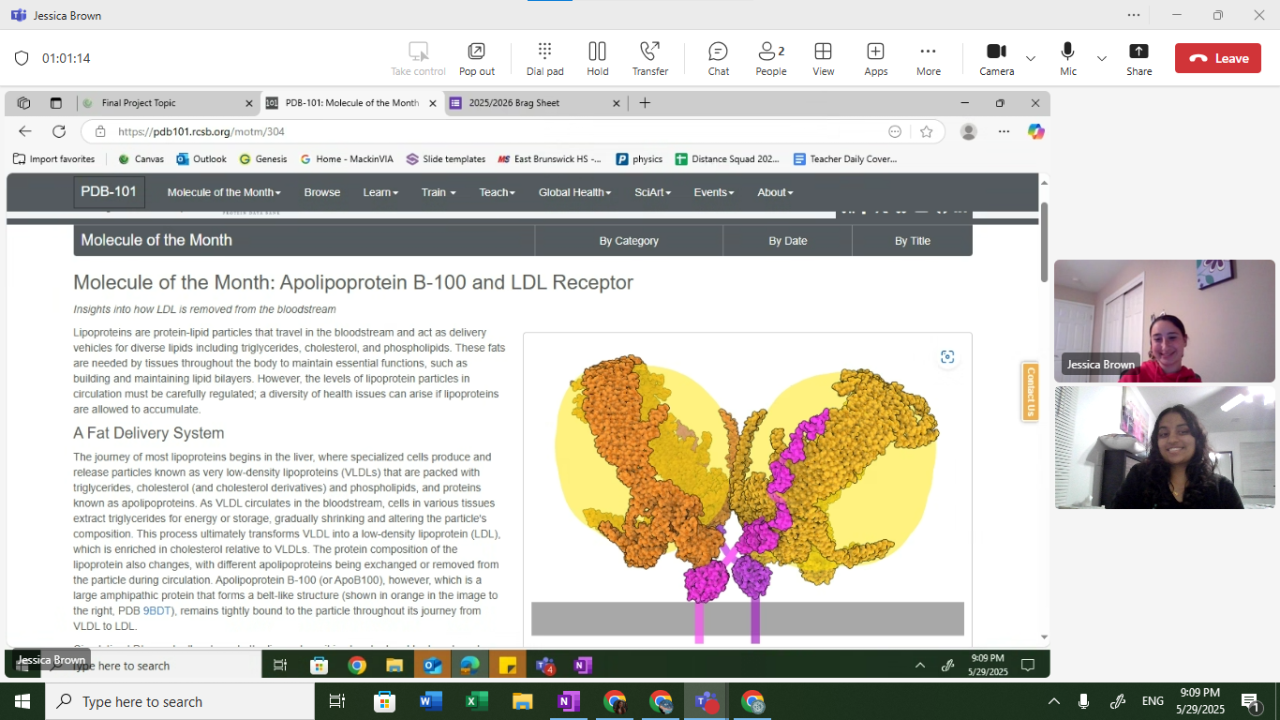
Task: Put the call on Hold
Action: click(x=597, y=58)
